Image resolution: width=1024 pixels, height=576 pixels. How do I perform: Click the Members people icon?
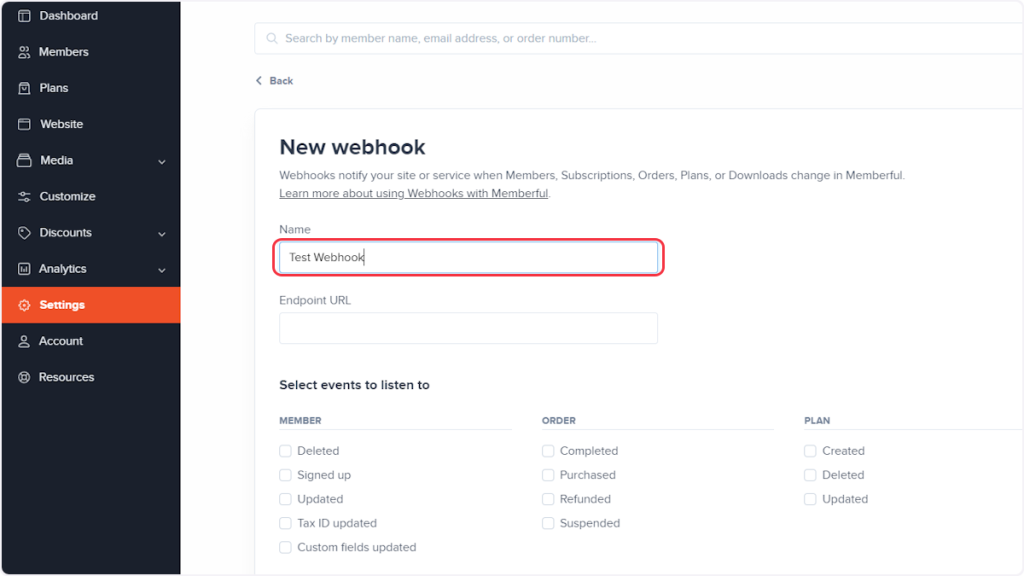(25, 52)
